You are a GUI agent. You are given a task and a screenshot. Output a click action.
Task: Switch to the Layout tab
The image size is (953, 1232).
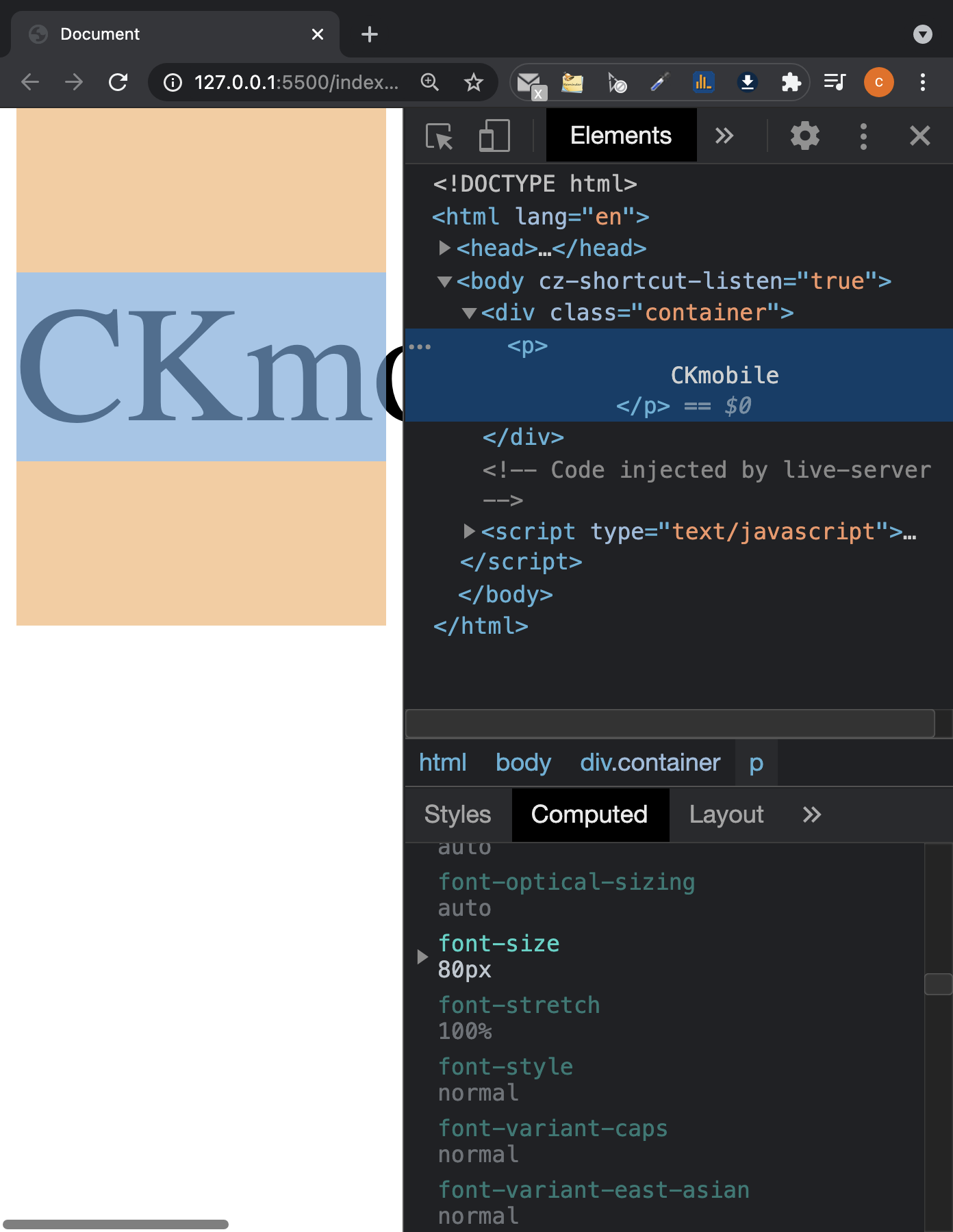tap(726, 814)
